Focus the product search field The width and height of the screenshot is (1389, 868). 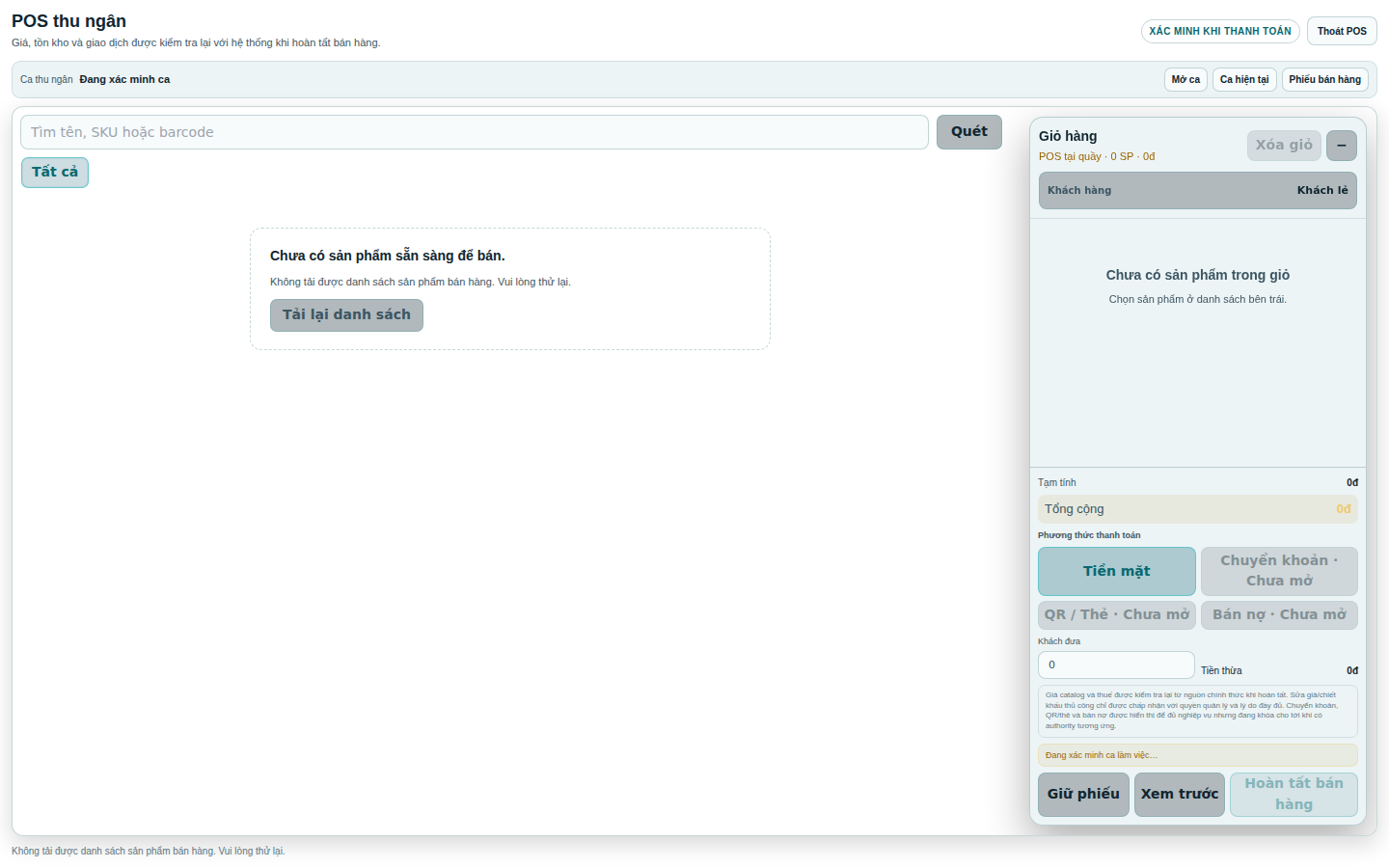[475, 132]
